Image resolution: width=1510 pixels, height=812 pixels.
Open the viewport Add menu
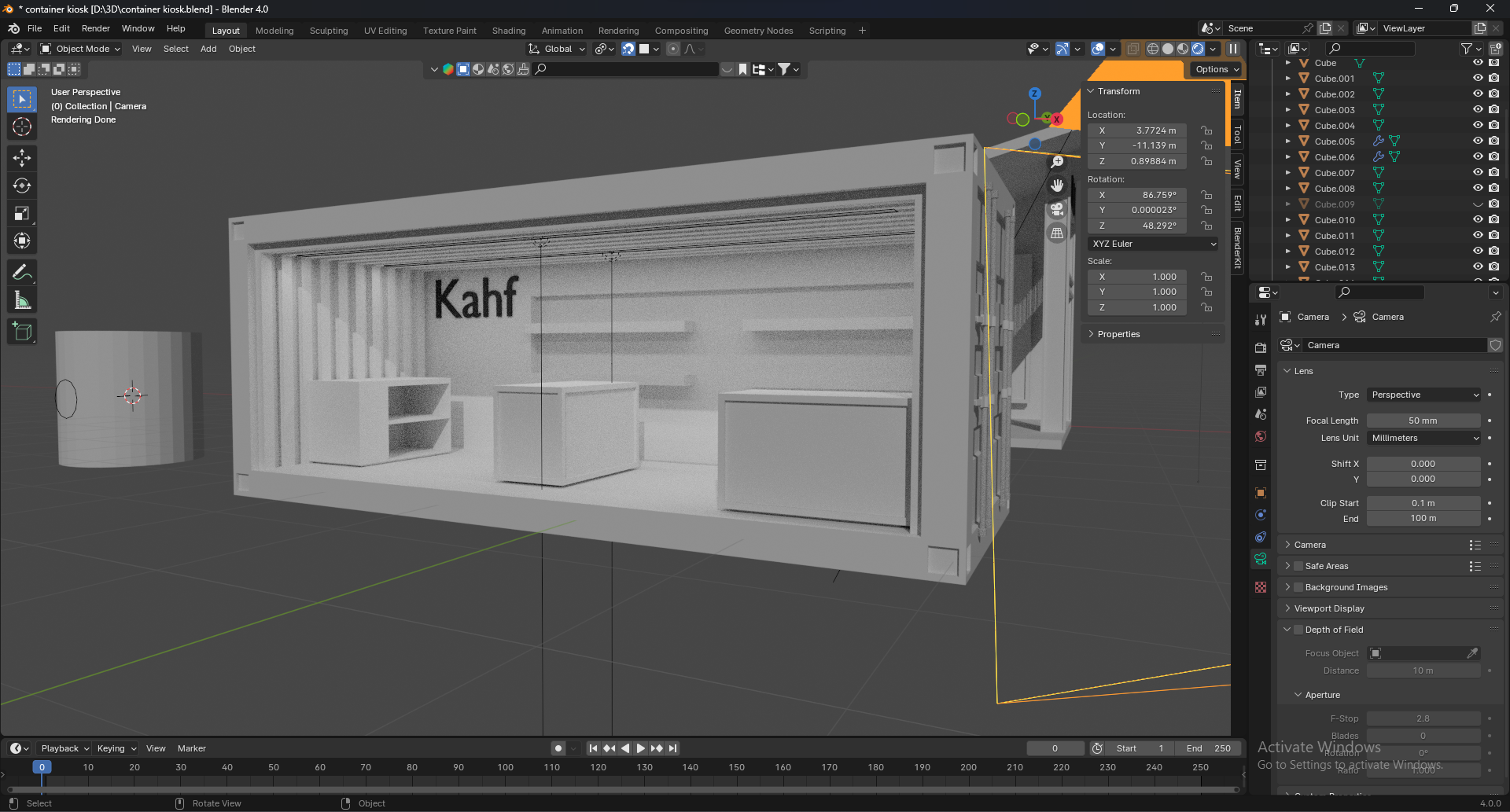(x=208, y=49)
